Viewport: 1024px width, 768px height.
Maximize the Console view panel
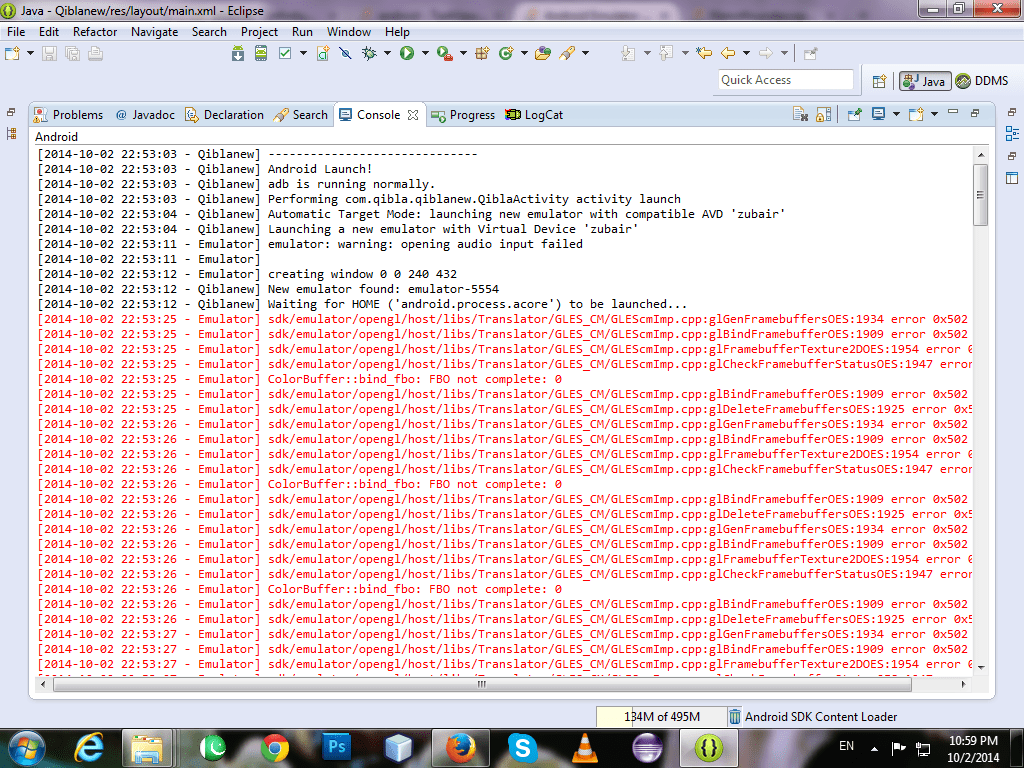pos(975,113)
